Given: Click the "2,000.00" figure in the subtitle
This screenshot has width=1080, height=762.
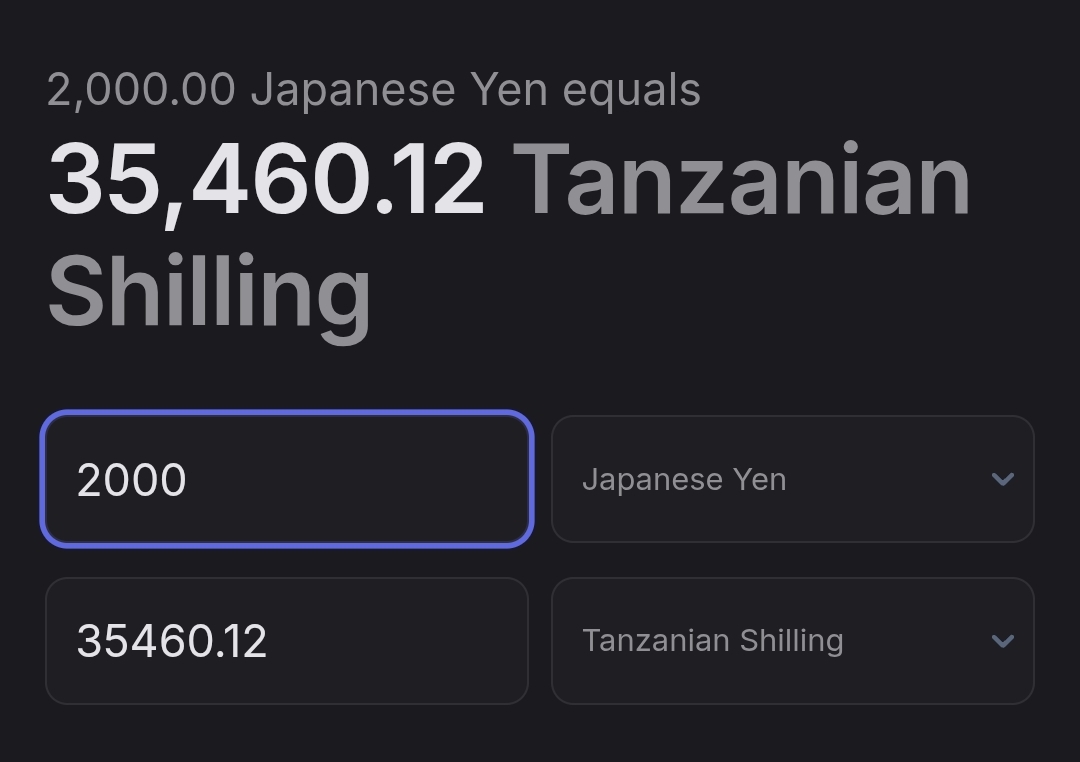Looking at the screenshot, I should 141,90.
